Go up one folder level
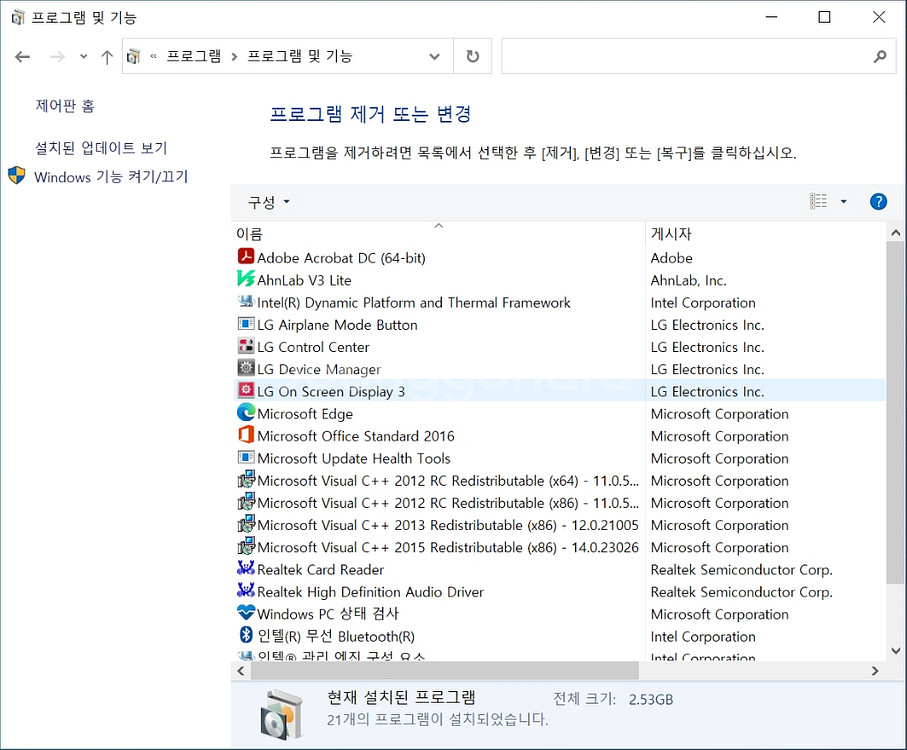Screen dimensions: 907x750 [106, 57]
